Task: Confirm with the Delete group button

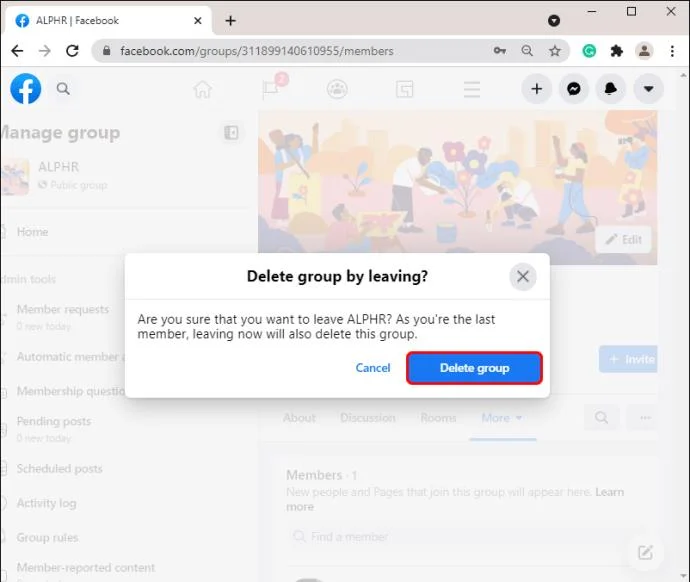Action: pos(474,368)
